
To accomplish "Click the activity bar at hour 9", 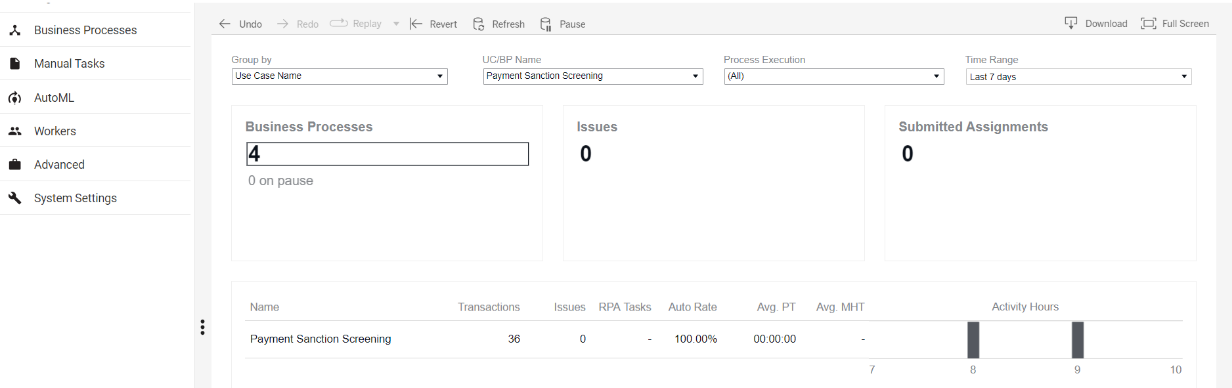I will pos(1078,340).
